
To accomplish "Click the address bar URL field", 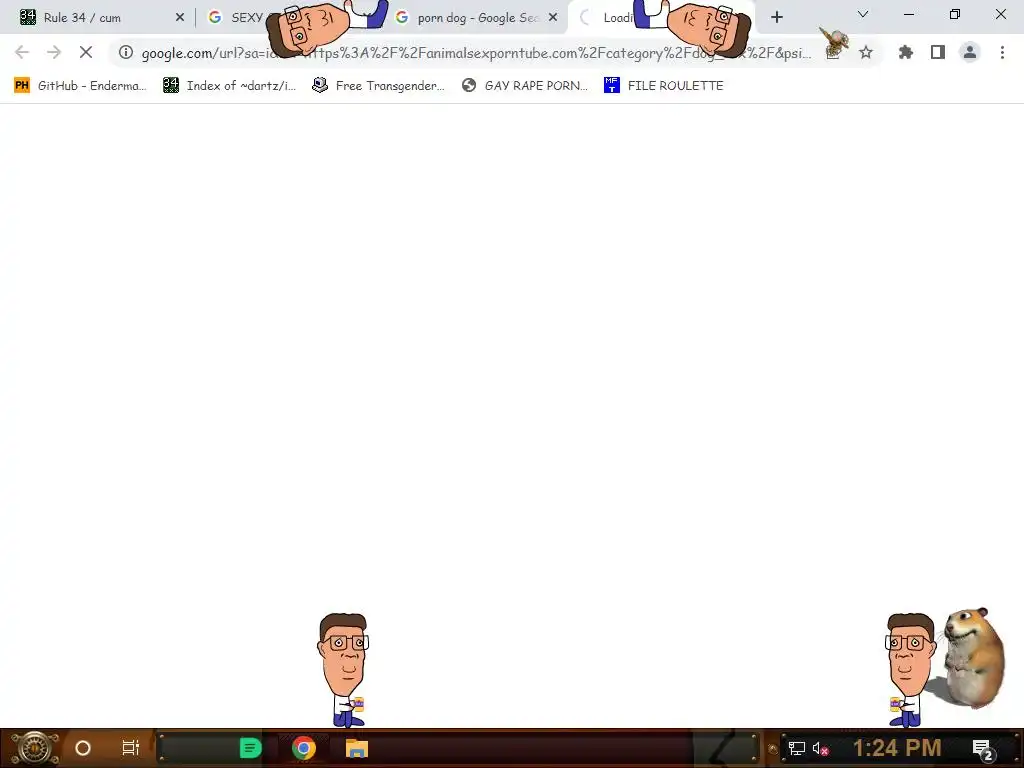I will (477, 53).
